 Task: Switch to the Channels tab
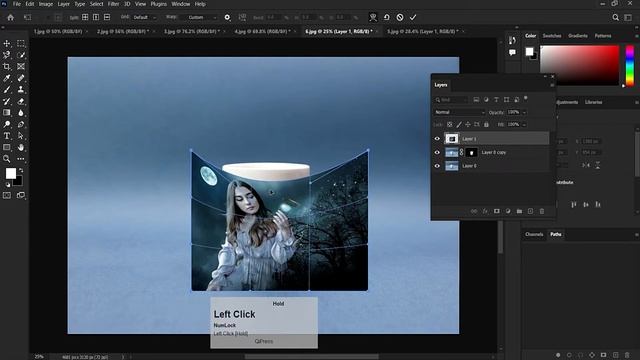coord(534,234)
